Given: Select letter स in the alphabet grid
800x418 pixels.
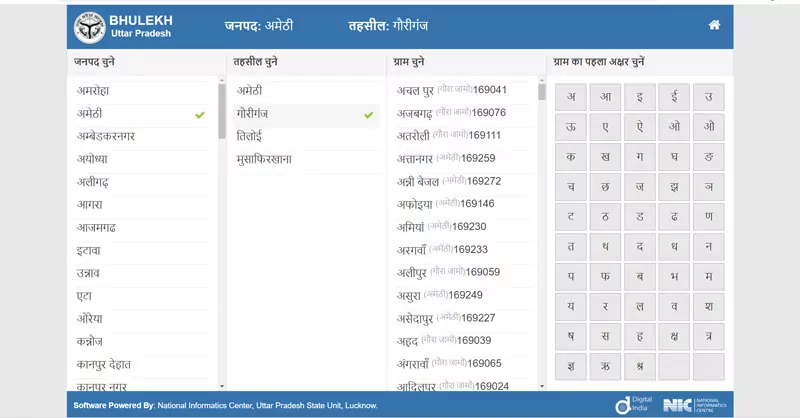Looking at the screenshot, I should click(605, 336).
